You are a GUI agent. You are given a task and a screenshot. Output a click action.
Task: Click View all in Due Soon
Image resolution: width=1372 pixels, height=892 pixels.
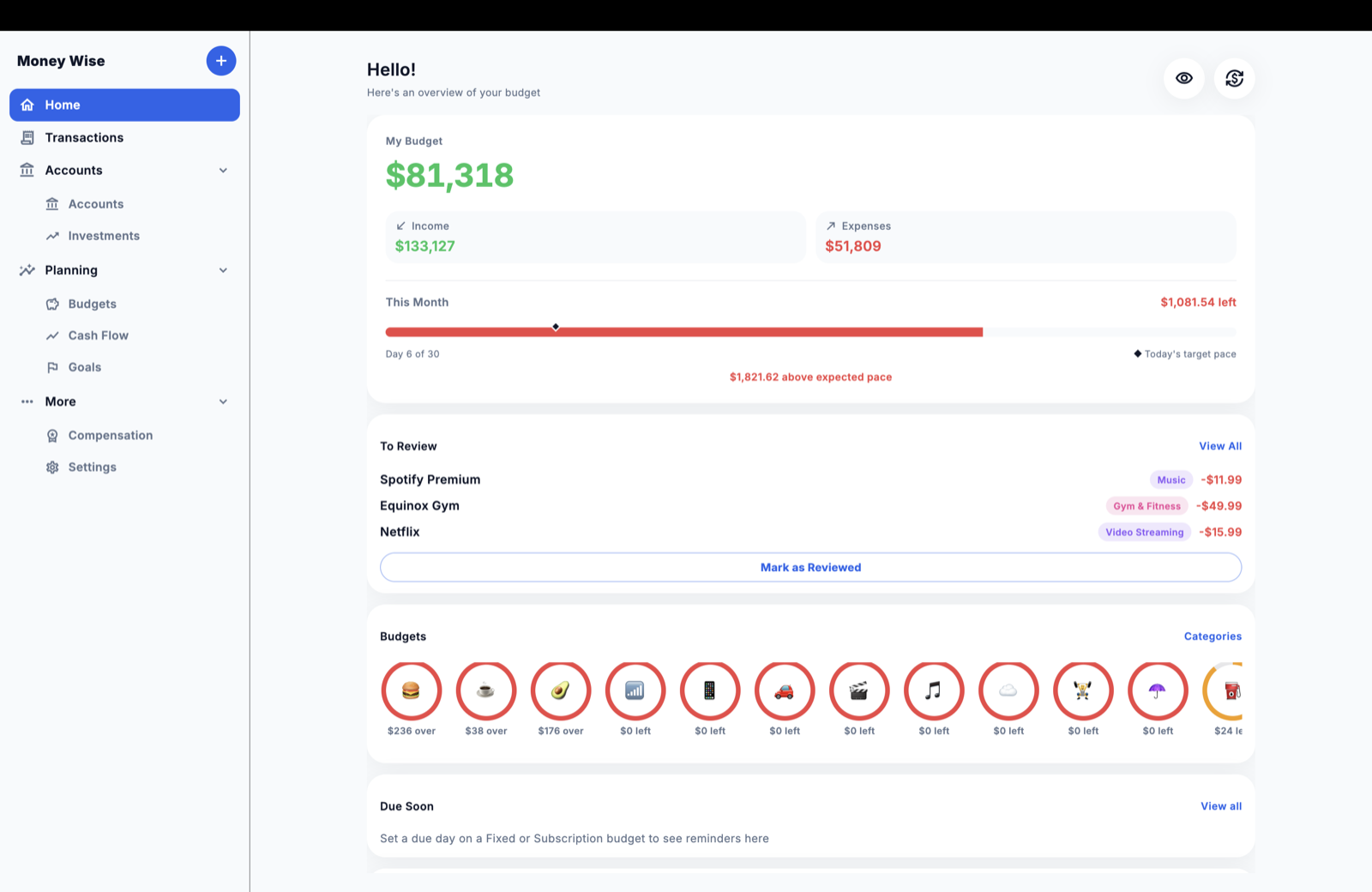[1221, 806]
